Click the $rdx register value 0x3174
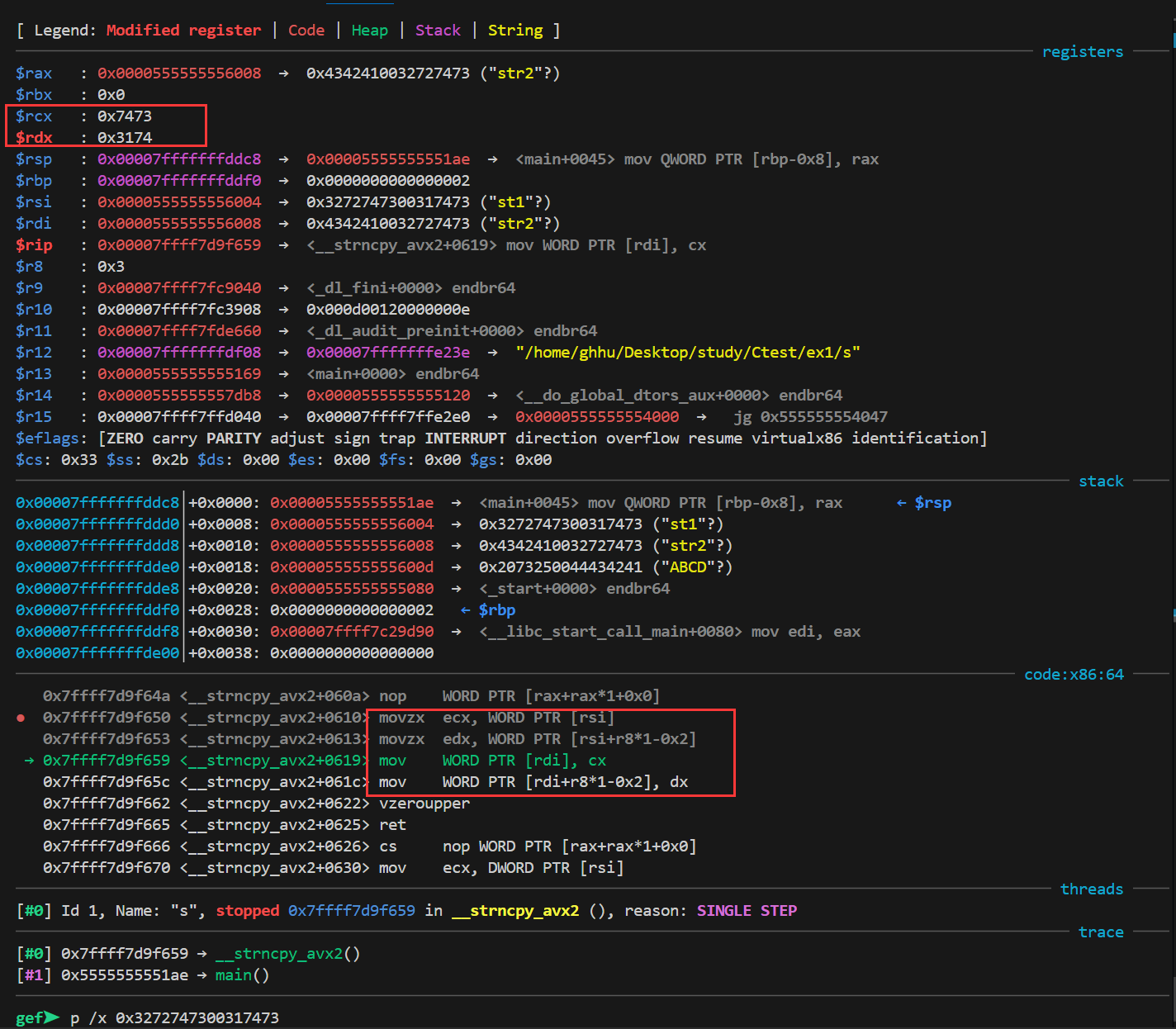Screen dimensions: 1176x1029 click(125, 138)
